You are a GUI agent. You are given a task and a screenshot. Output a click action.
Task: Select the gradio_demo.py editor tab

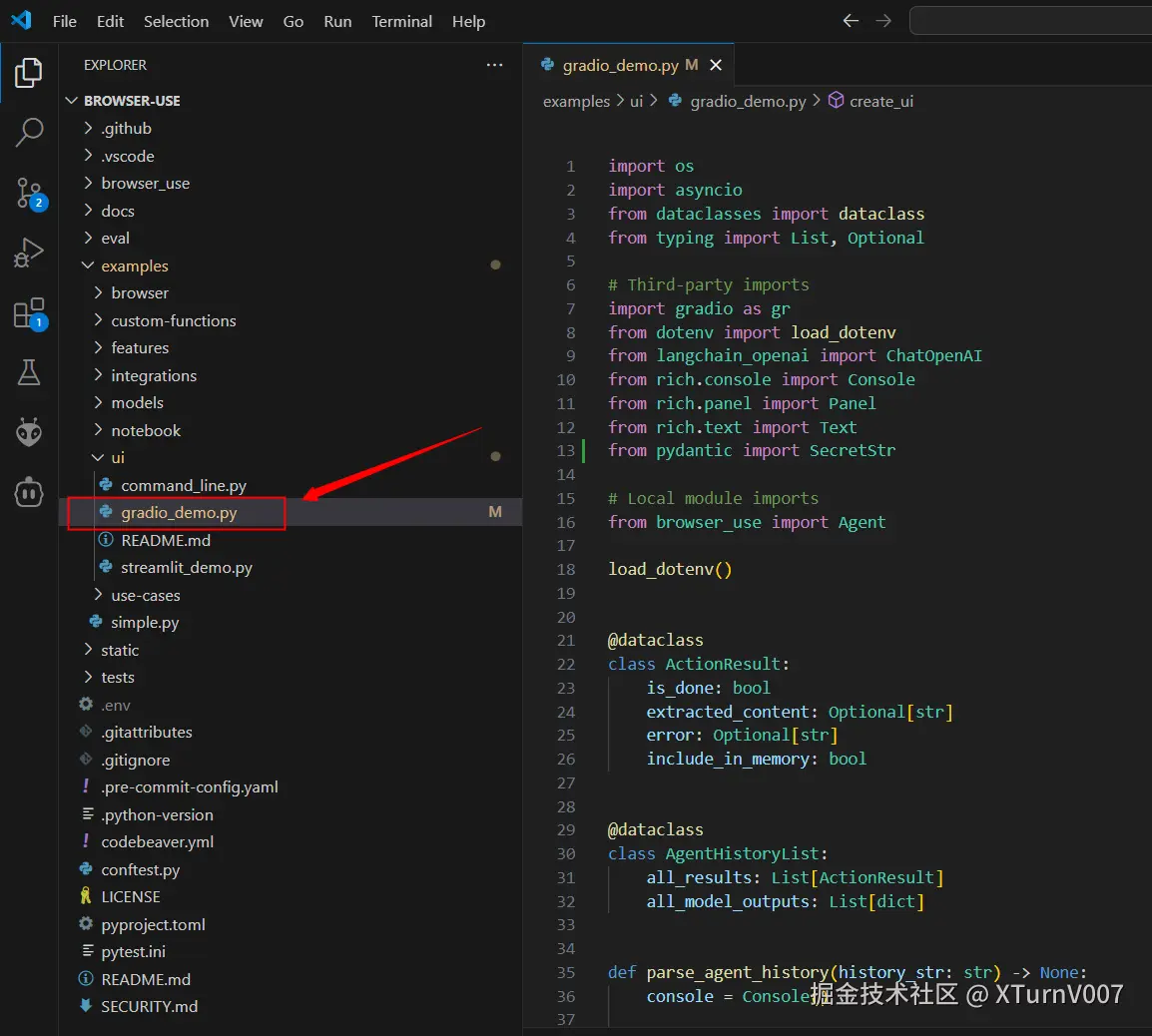coord(621,64)
